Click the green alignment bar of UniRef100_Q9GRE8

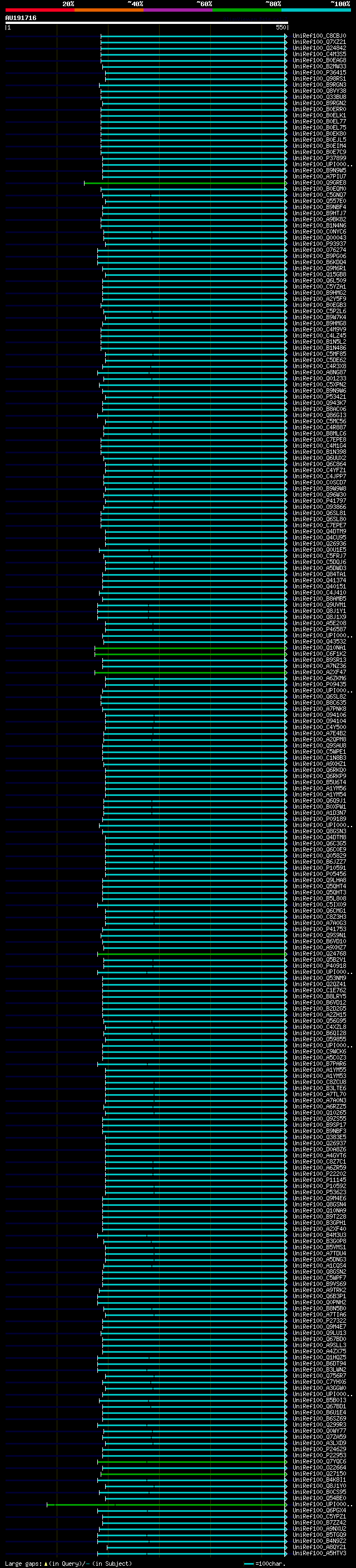coord(186,182)
